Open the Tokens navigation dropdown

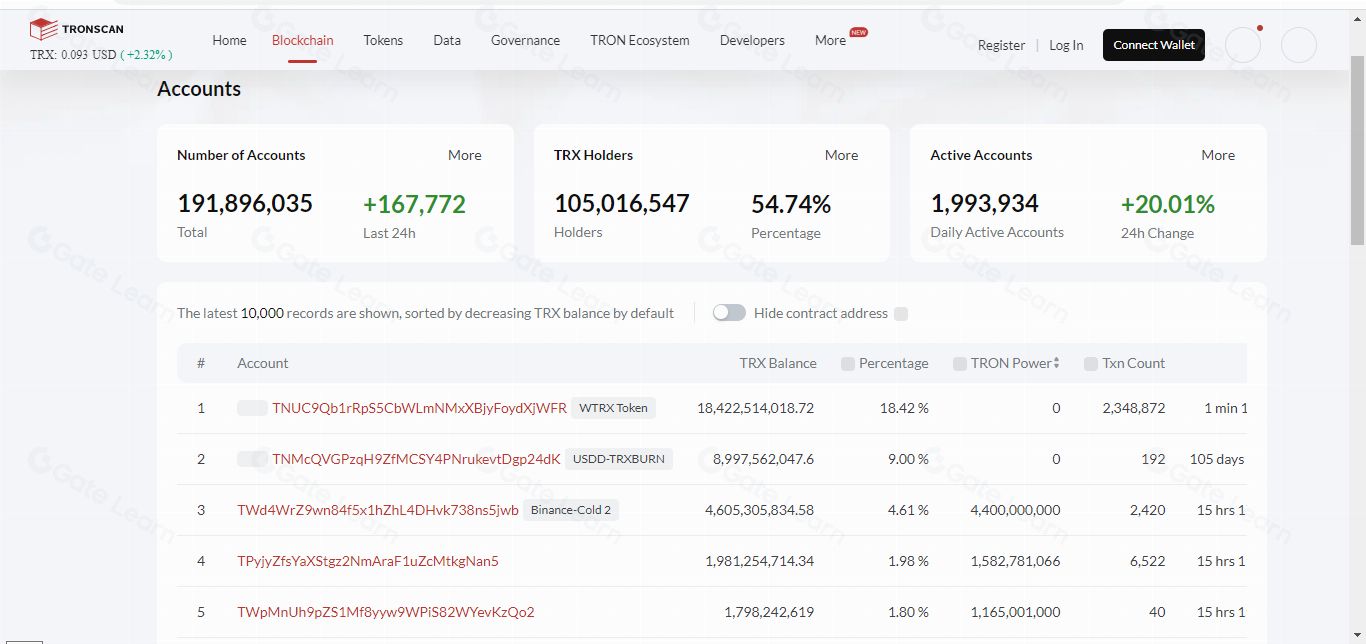(x=383, y=41)
